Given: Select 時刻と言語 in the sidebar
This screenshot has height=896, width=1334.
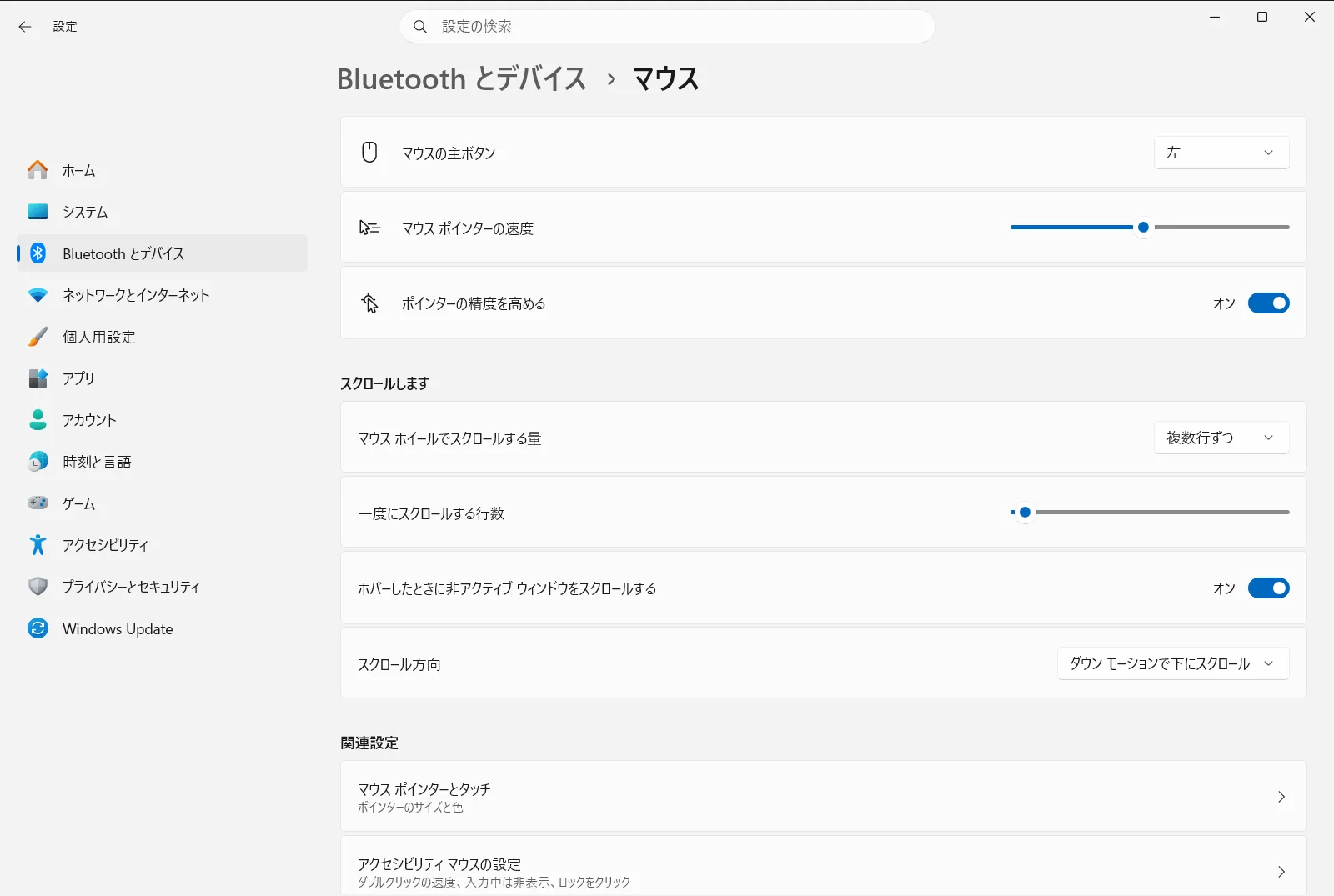Looking at the screenshot, I should 162,462.
